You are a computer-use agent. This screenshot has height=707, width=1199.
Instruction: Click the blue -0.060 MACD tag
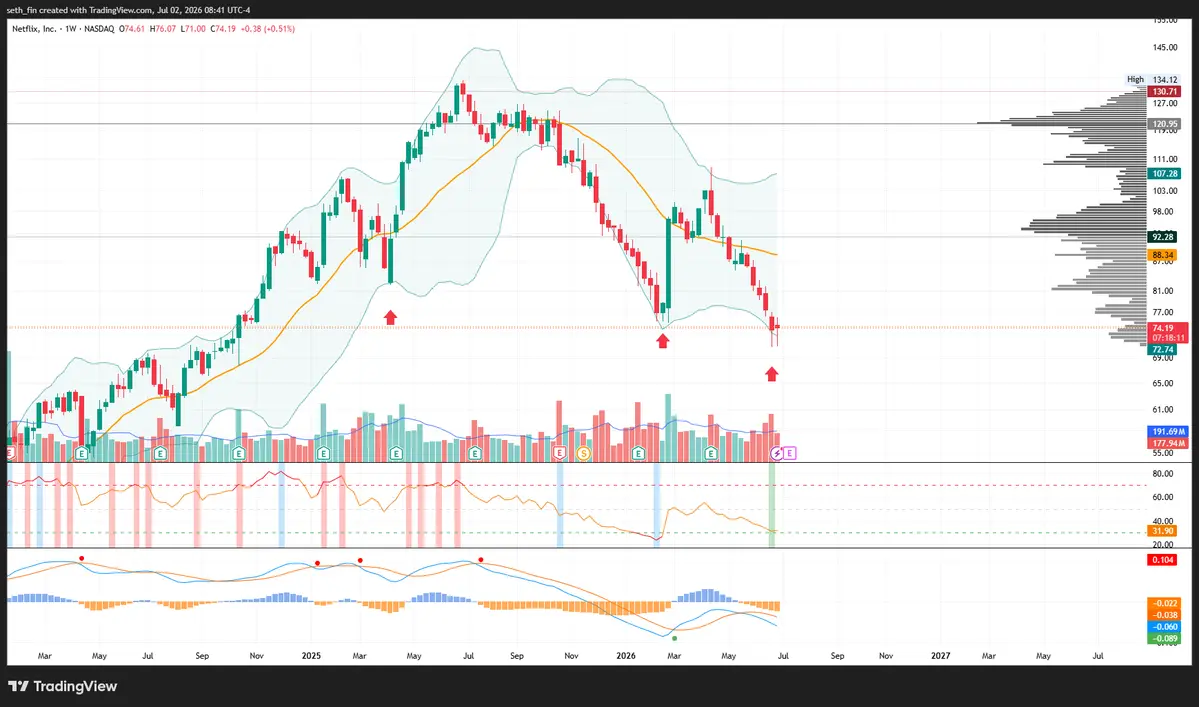1164,627
